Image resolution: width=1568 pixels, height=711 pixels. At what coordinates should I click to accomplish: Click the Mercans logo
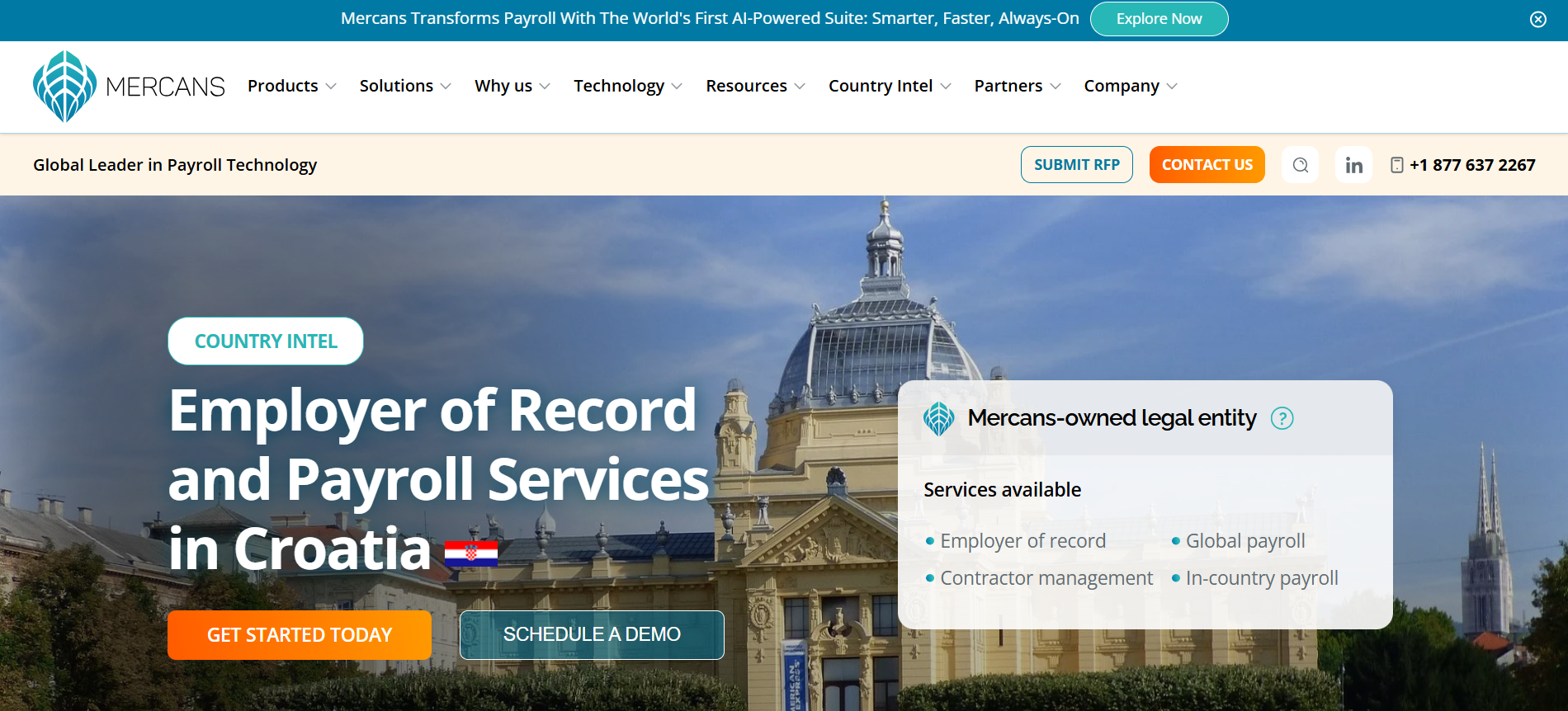129,87
